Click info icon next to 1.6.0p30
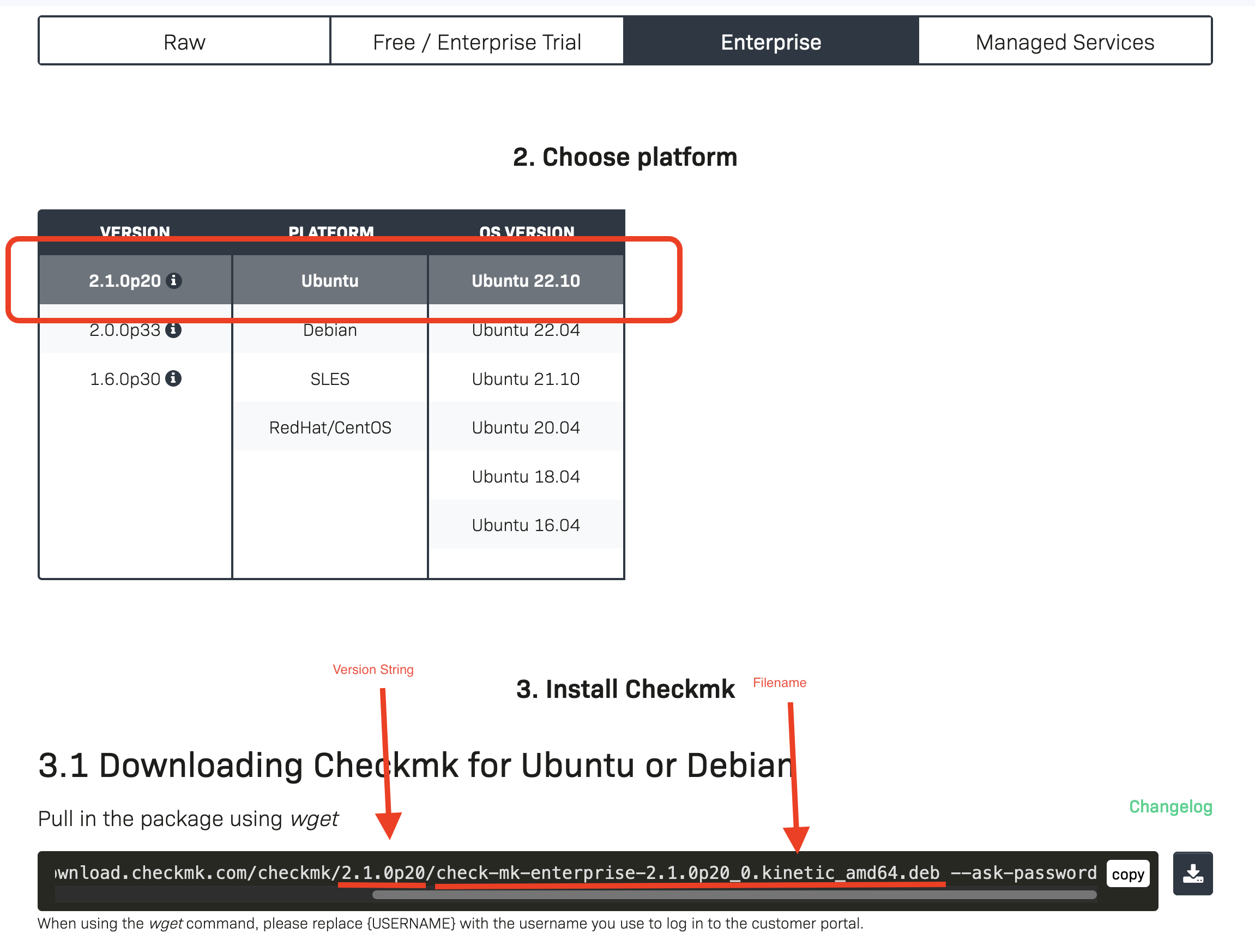Screen dimensions: 1255x952 click(x=173, y=378)
